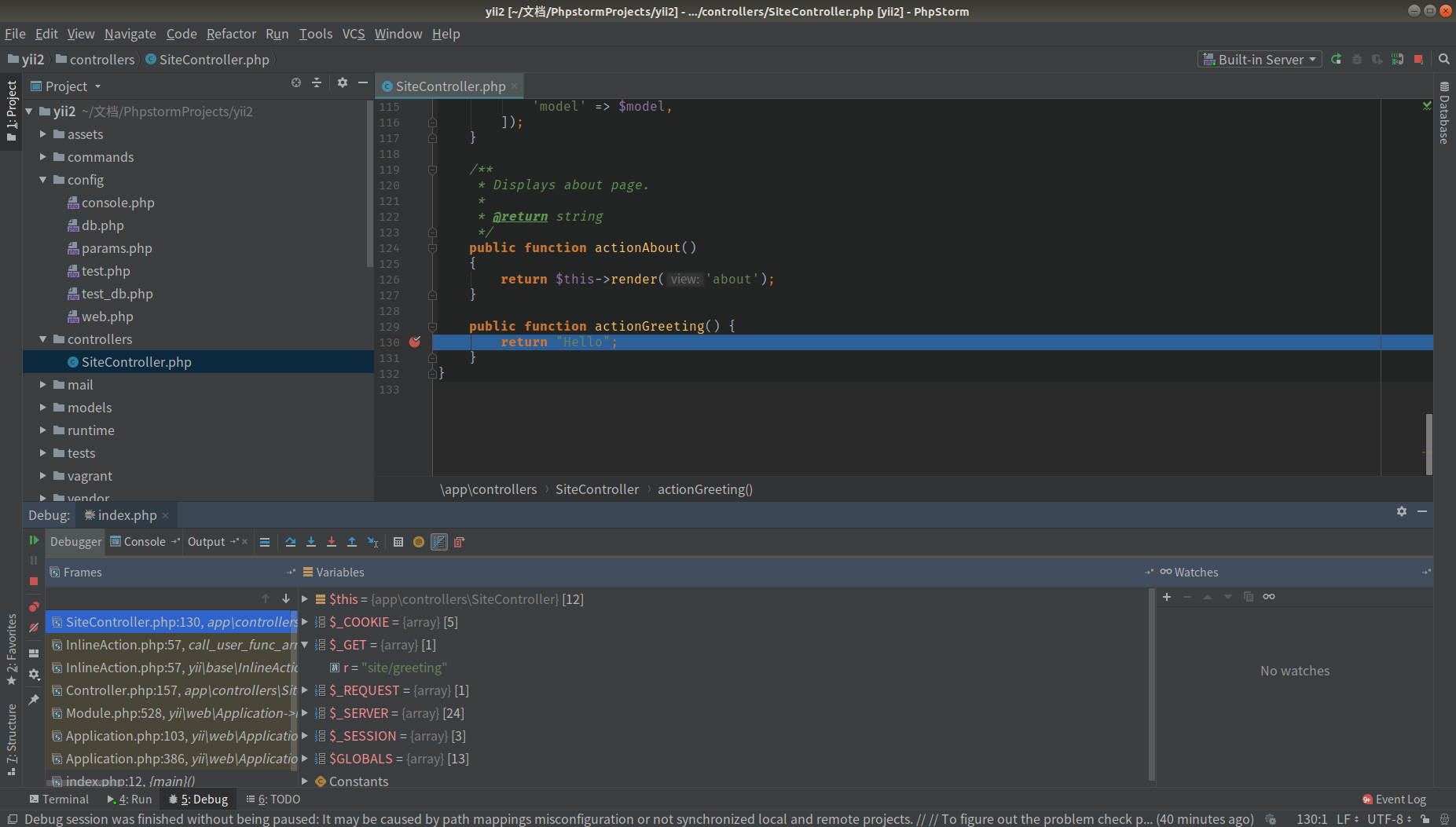Select frame Controller.php:157
This screenshot has height=827, width=1456.
click(171, 690)
